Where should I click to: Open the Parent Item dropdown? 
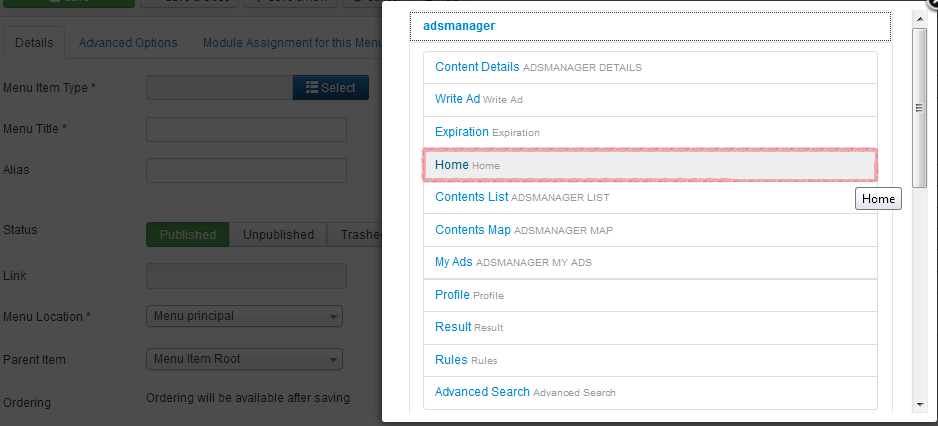coord(244,359)
